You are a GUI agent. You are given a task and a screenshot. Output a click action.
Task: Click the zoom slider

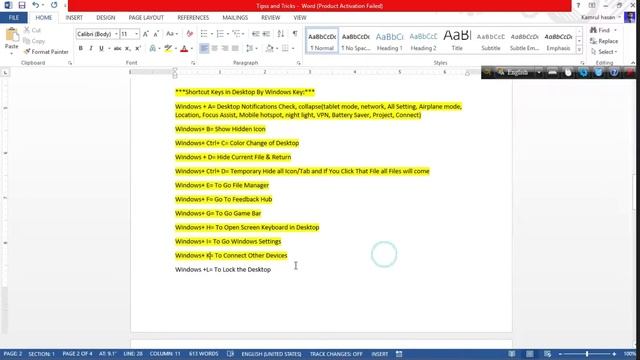[x=587, y=354]
